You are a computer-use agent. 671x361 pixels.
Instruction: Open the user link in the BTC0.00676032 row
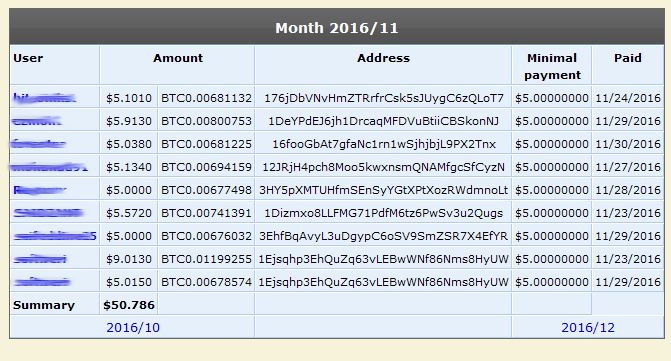tap(55, 236)
